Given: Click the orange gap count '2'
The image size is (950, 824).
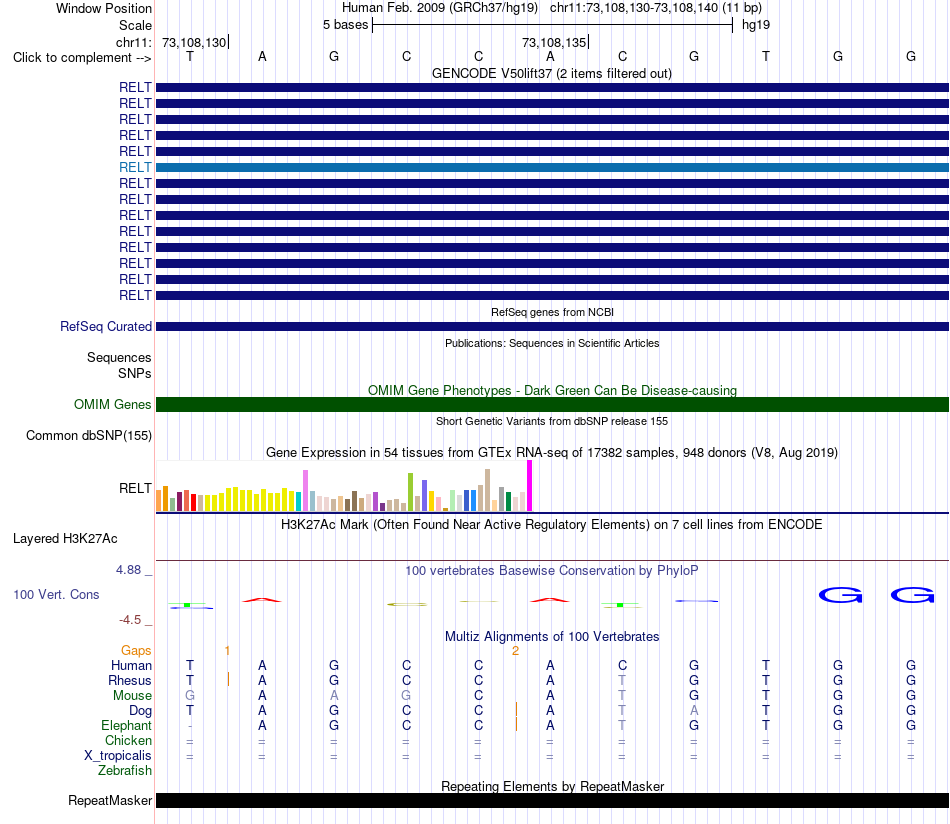Looking at the screenshot, I should tap(515, 651).
